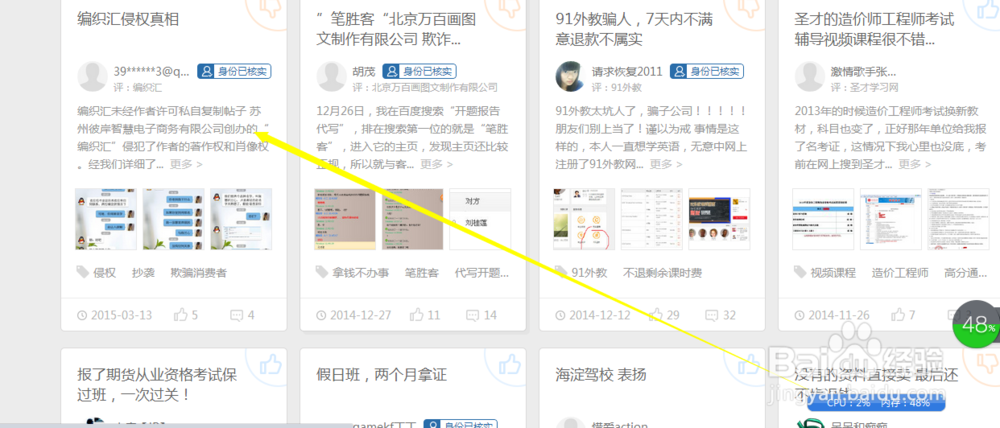Open first QQ chat thumbnail in 编织汇 card
1000x428 pixels.
coord(106,219)
